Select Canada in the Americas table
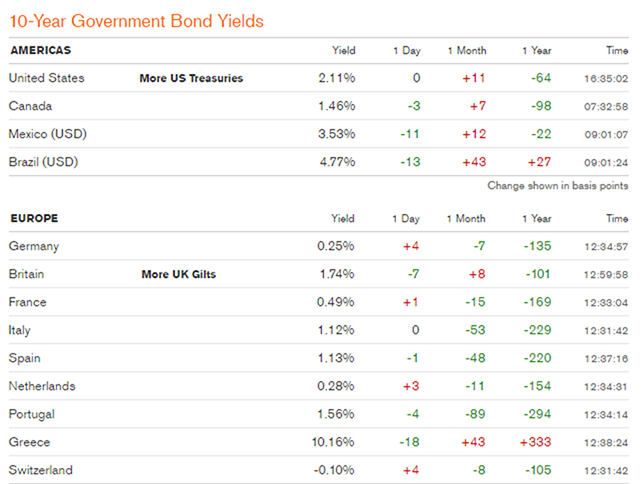The image size is (644, 484). pyautogui.click(x=30, y=106)
